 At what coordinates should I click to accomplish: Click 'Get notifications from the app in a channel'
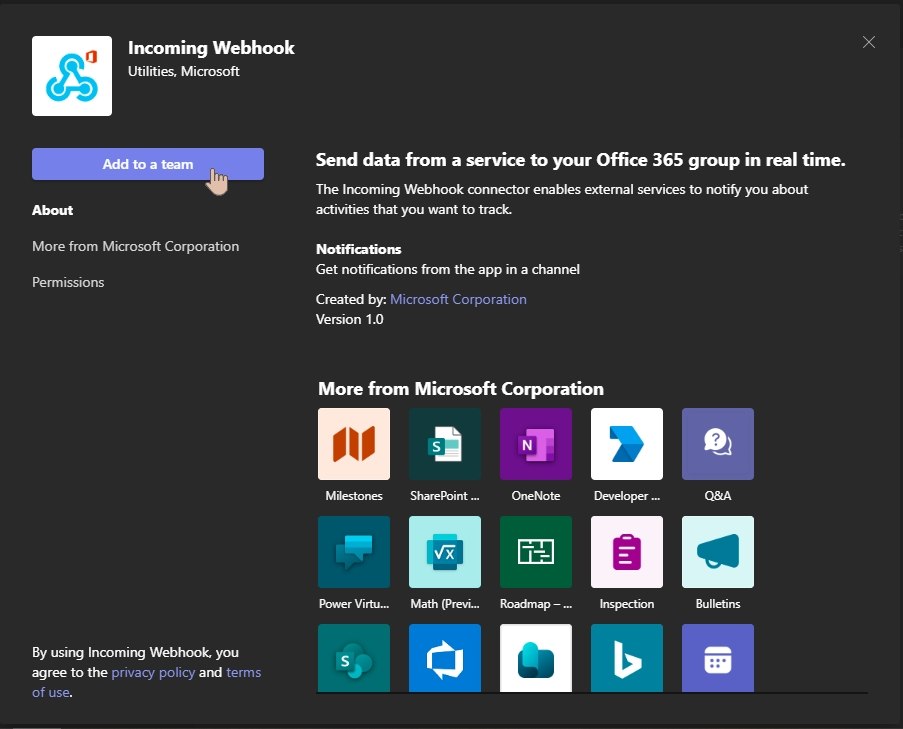coord(447,269)
